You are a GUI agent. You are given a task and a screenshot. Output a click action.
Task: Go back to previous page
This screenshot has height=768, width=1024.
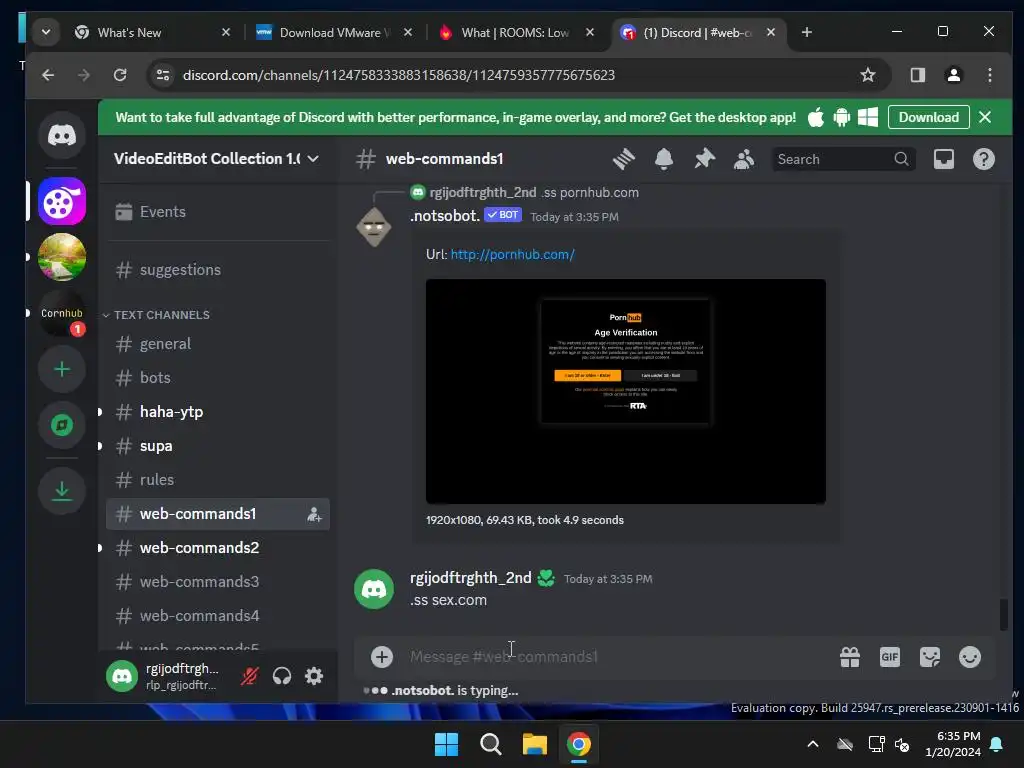pos(48,75)
